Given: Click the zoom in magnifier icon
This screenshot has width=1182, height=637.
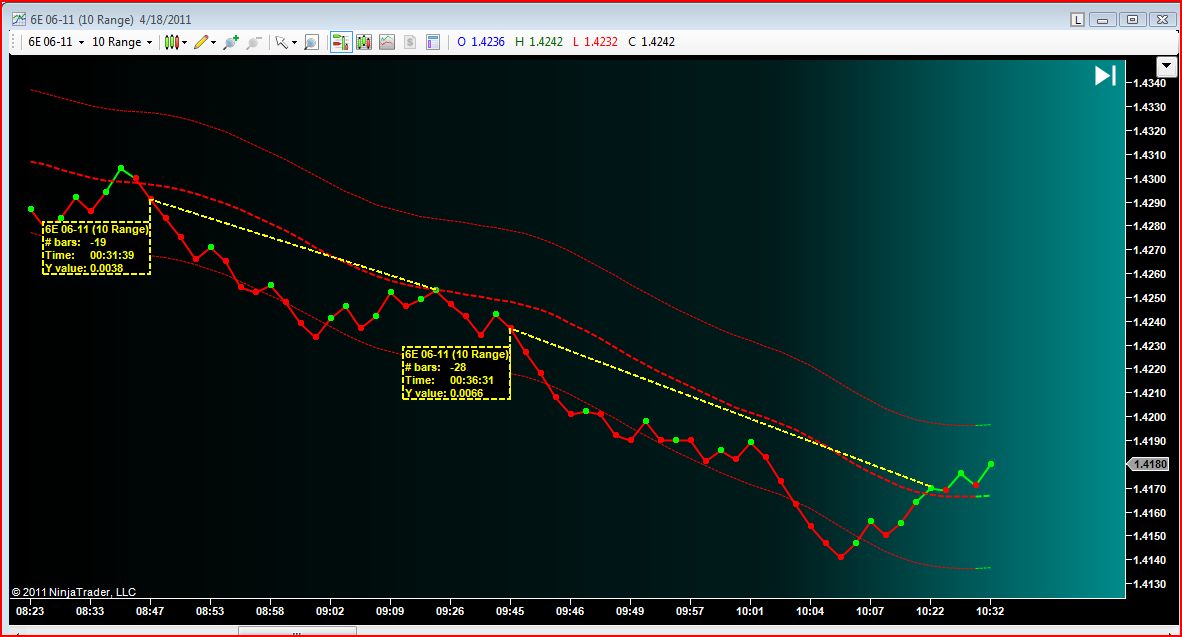Looking at the screenshot, I should point(231,42).
